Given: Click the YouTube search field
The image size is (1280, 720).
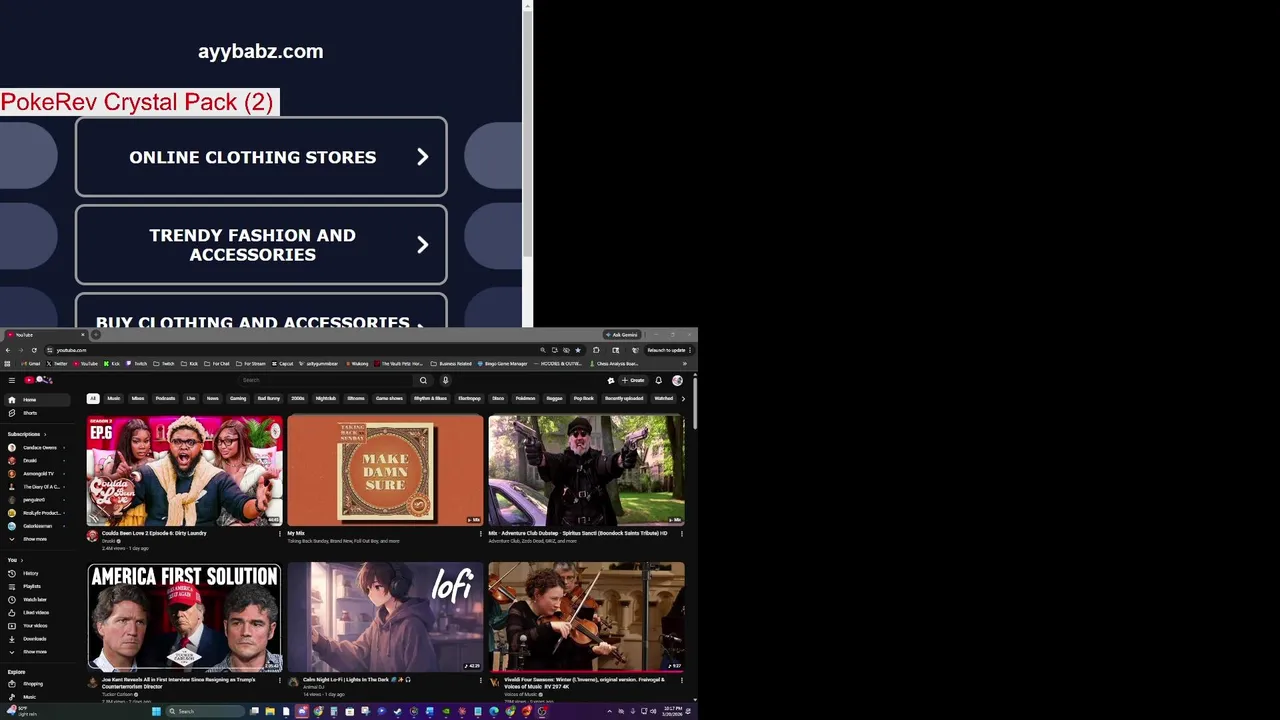Looking at the screenshot, I should coord(326,380).
